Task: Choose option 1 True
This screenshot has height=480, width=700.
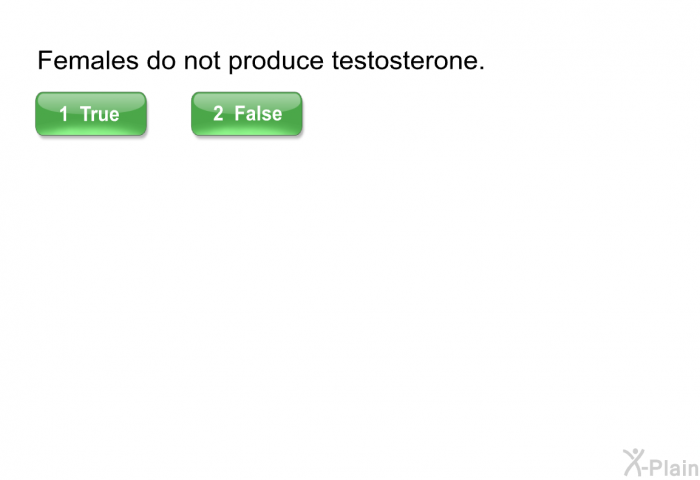Action: 91,114
